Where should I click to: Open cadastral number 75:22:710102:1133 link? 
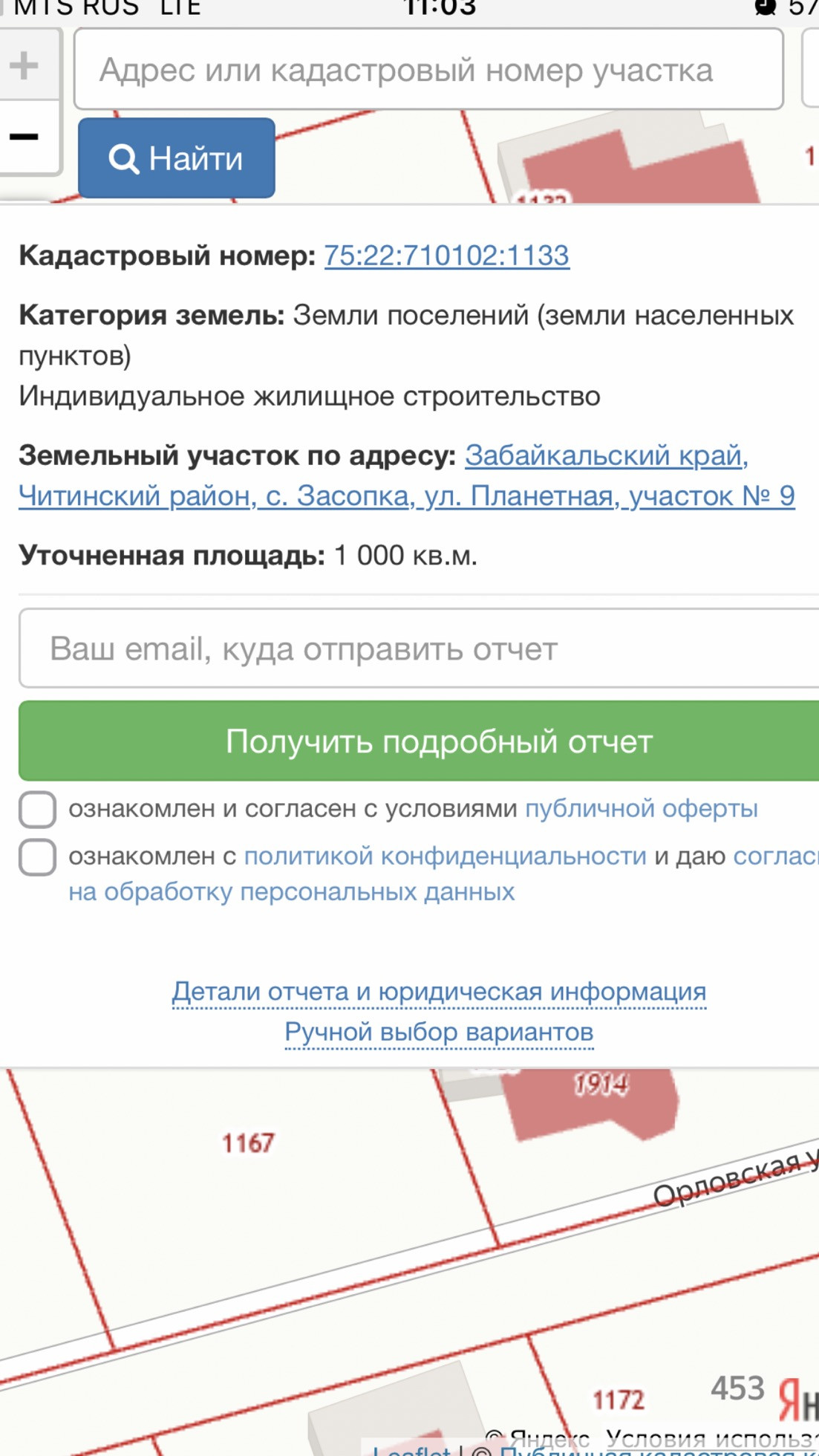click(446, 256)
